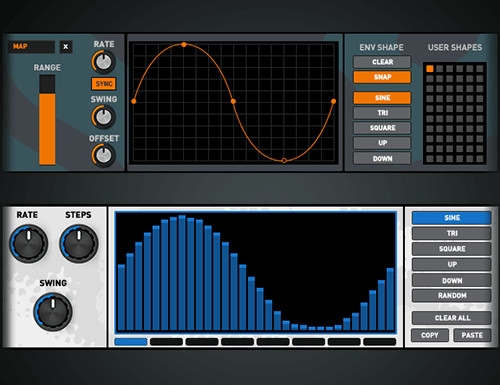500x385 pixels.
Task: Select the first blue pattern tab
Action: point(131,342)
